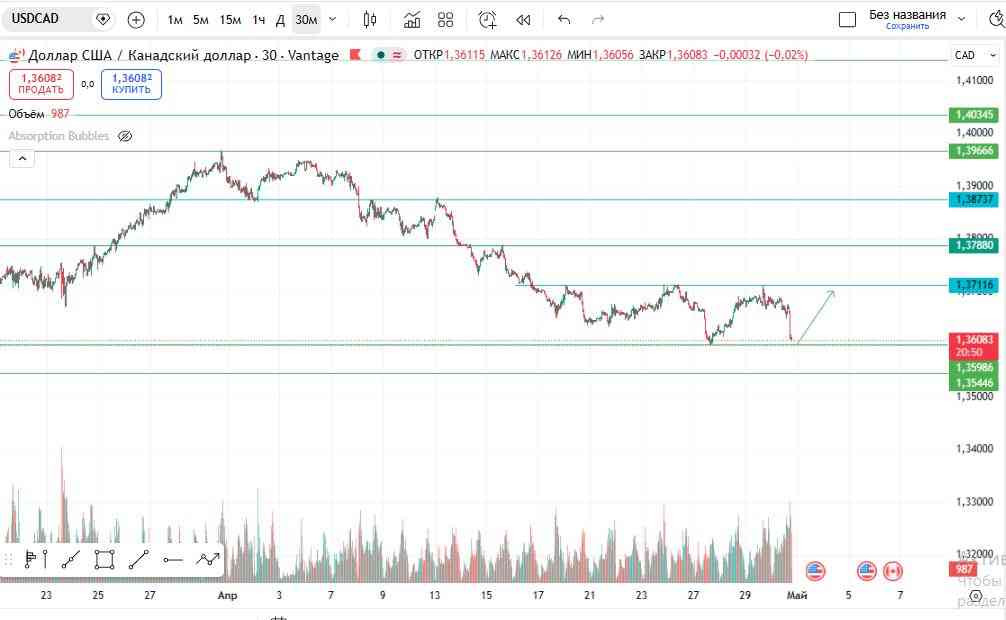Click the Объём volume legend label
Viewport: 1006px width, 620px height.
[26, 114]
